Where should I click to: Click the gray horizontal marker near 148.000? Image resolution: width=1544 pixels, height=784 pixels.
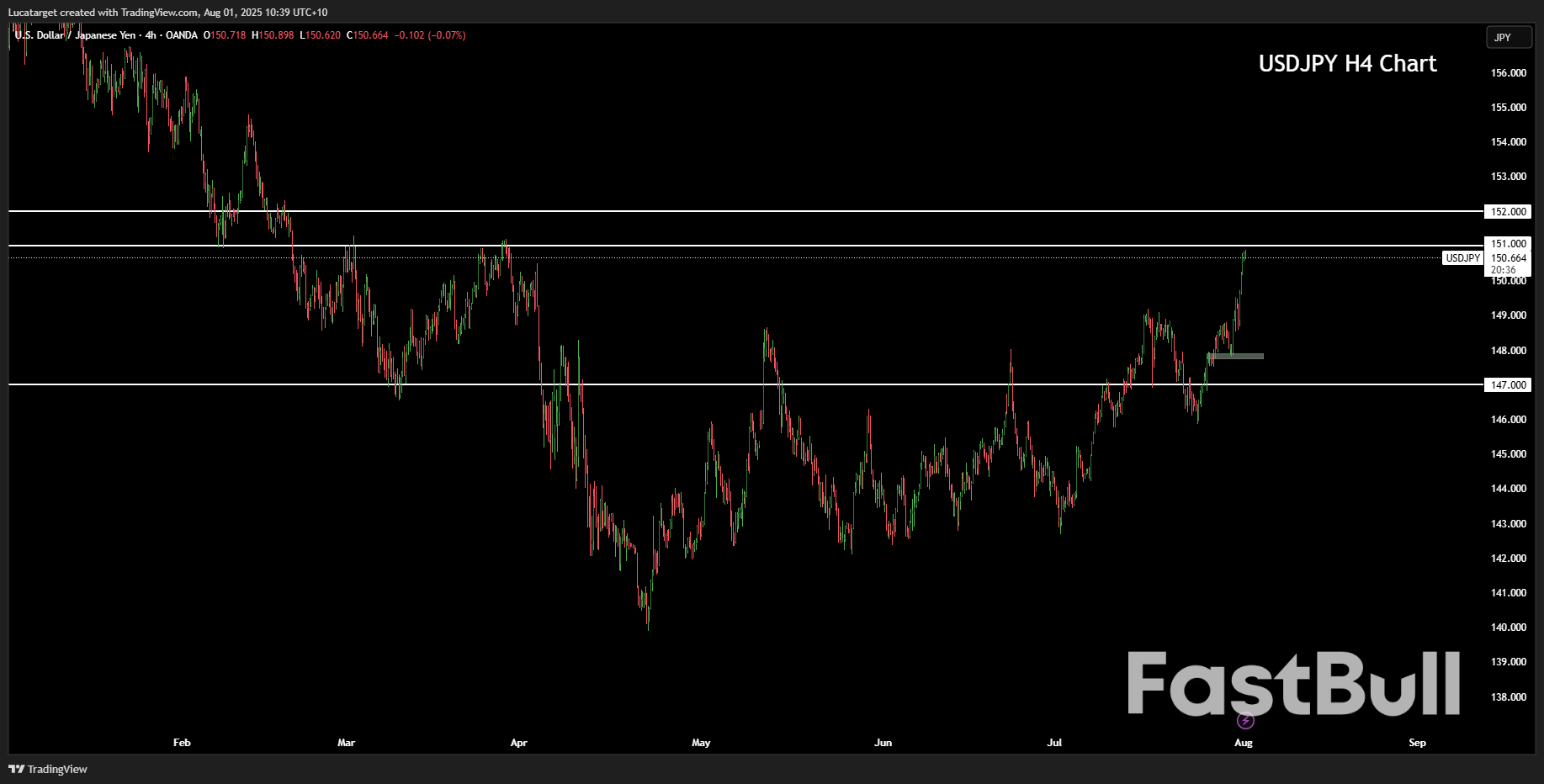coord(1237,357)
